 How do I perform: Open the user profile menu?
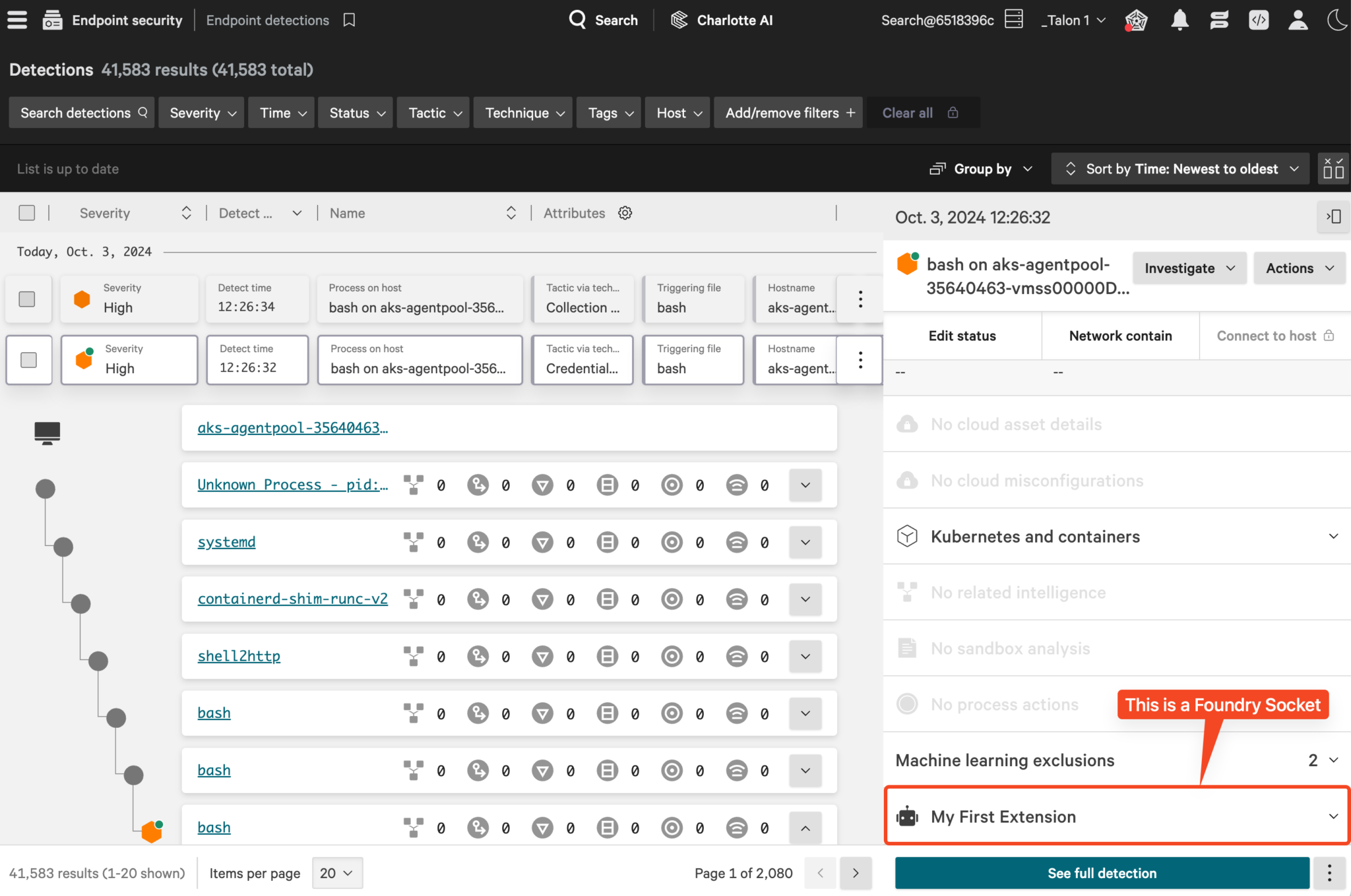[x=1298, y=20]
